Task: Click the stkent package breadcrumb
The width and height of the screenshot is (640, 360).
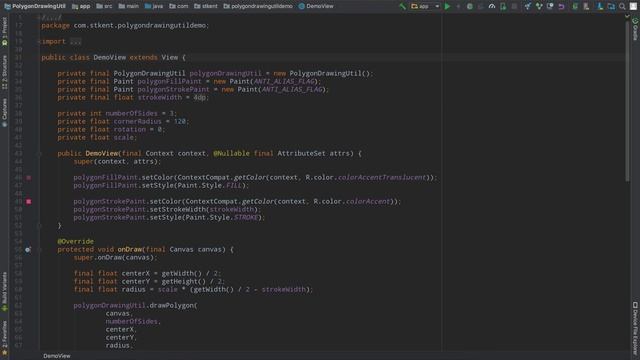Action: 206,7
